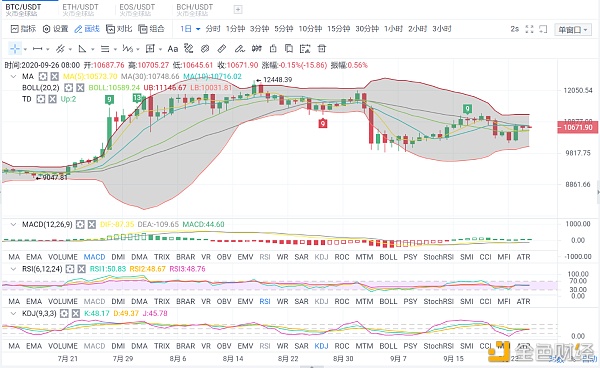
Task: Select the triangle shape tool
Action: click(82, 49)
